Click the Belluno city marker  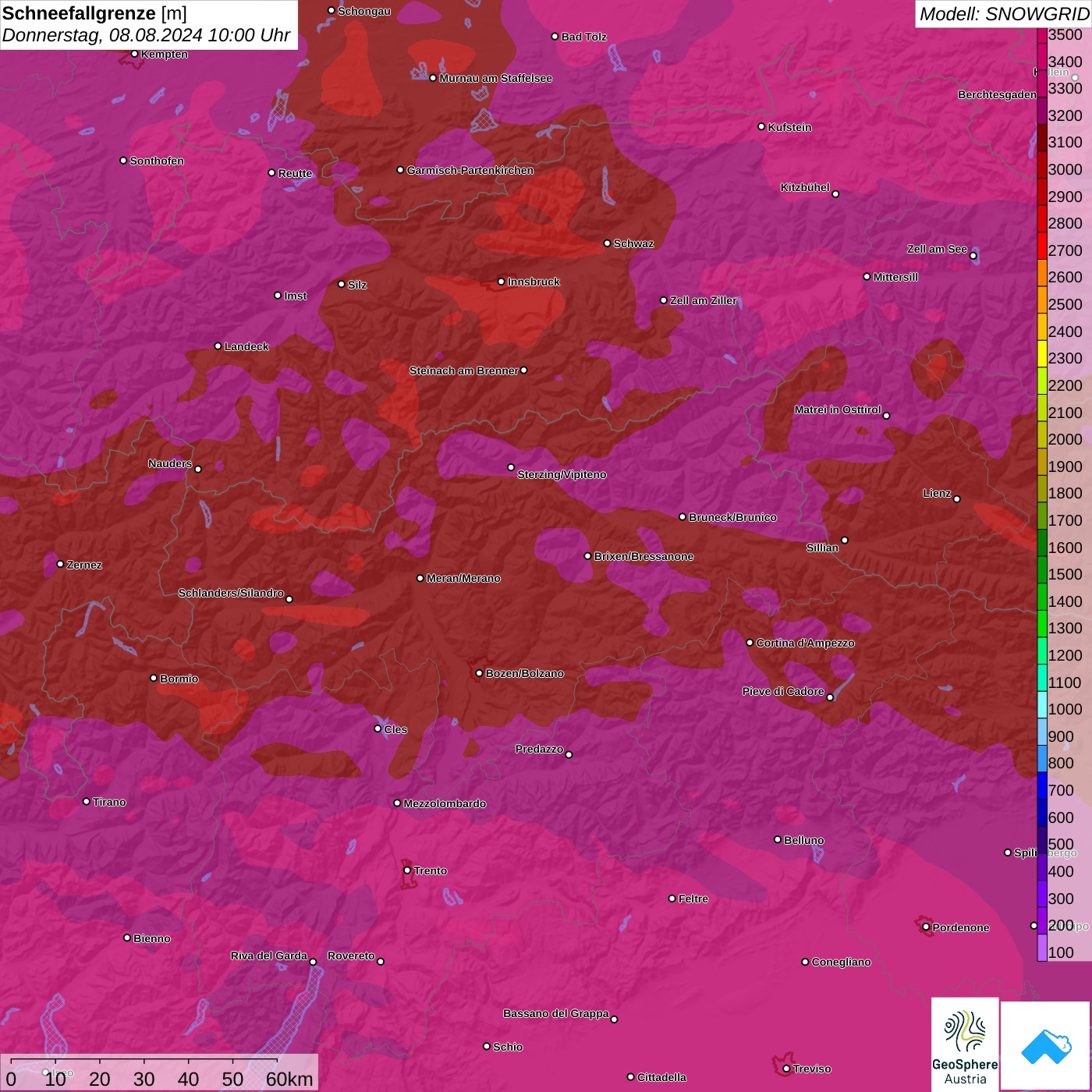click(778, 839)
